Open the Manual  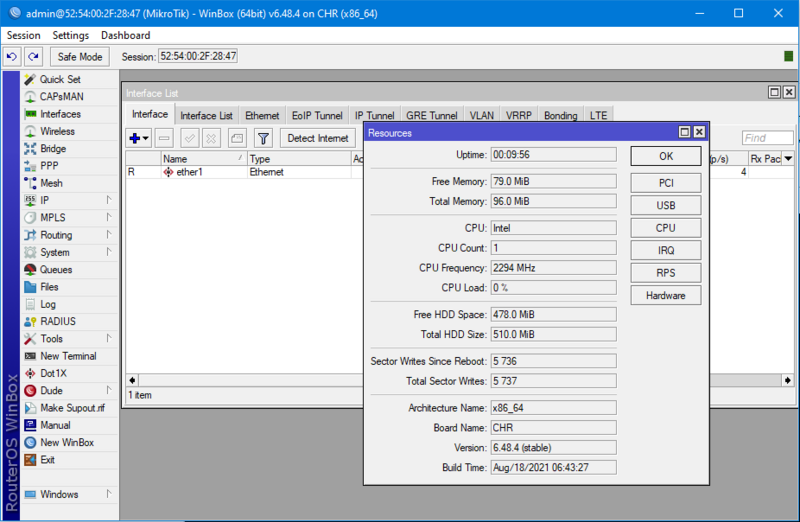click(x=55, y=425)
